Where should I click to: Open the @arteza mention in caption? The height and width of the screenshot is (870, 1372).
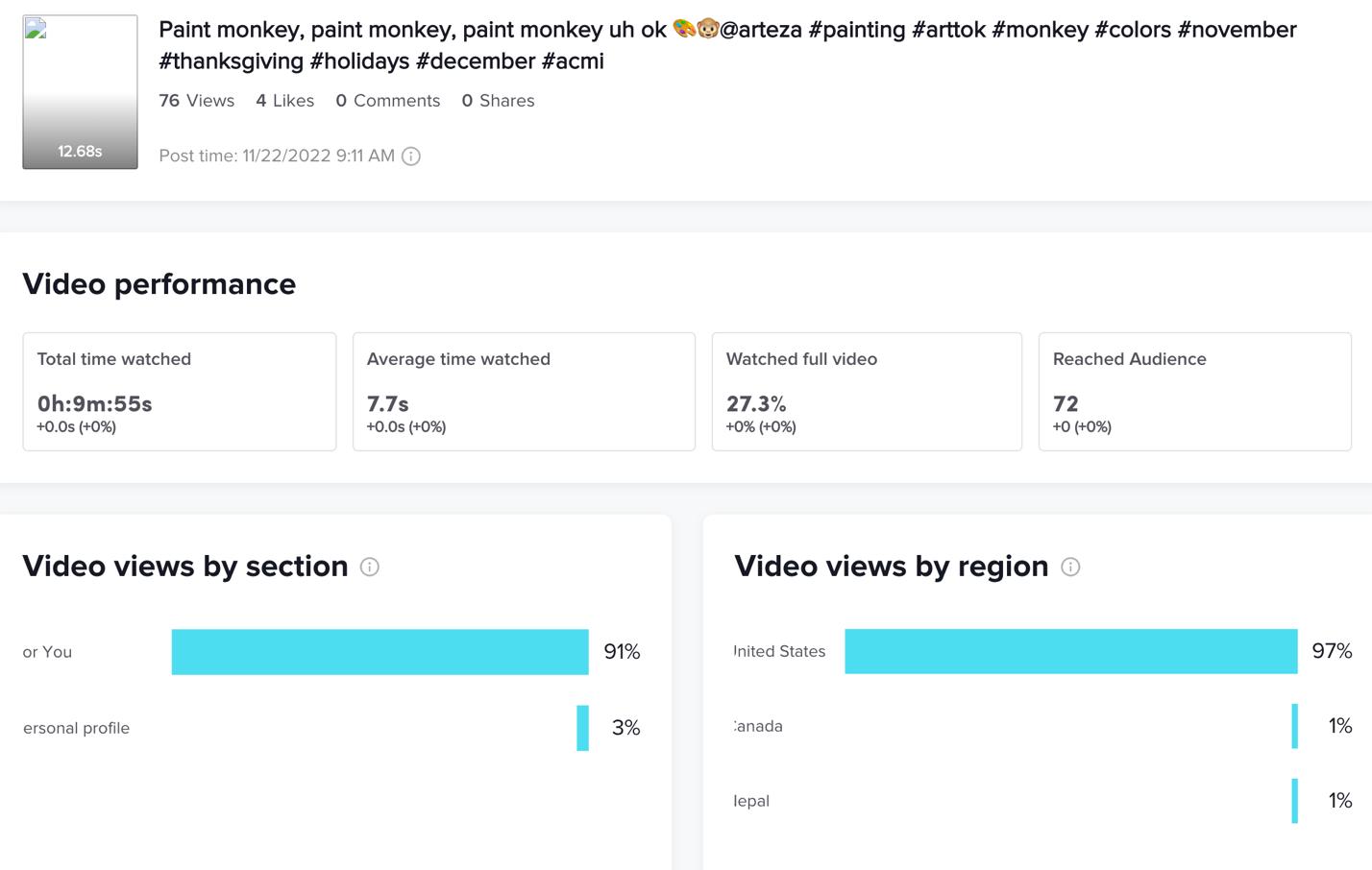(760, 30)
